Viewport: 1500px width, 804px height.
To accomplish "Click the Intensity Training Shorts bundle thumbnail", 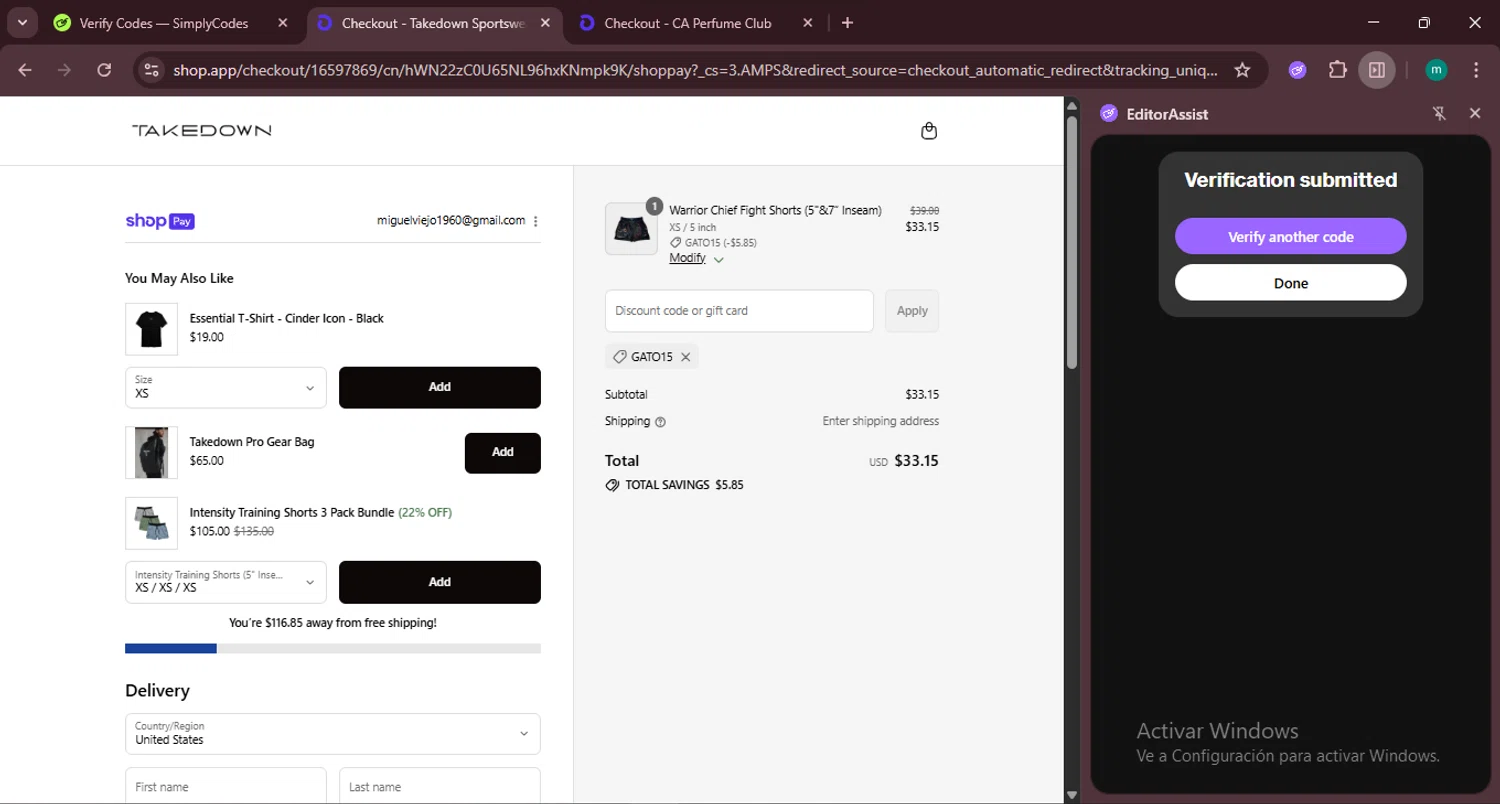I will [x=151, y=523].
